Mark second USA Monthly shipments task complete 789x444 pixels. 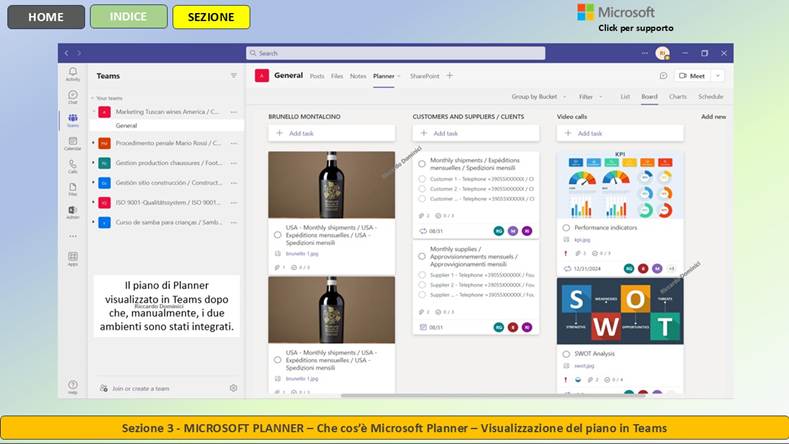tap(277, 360)
